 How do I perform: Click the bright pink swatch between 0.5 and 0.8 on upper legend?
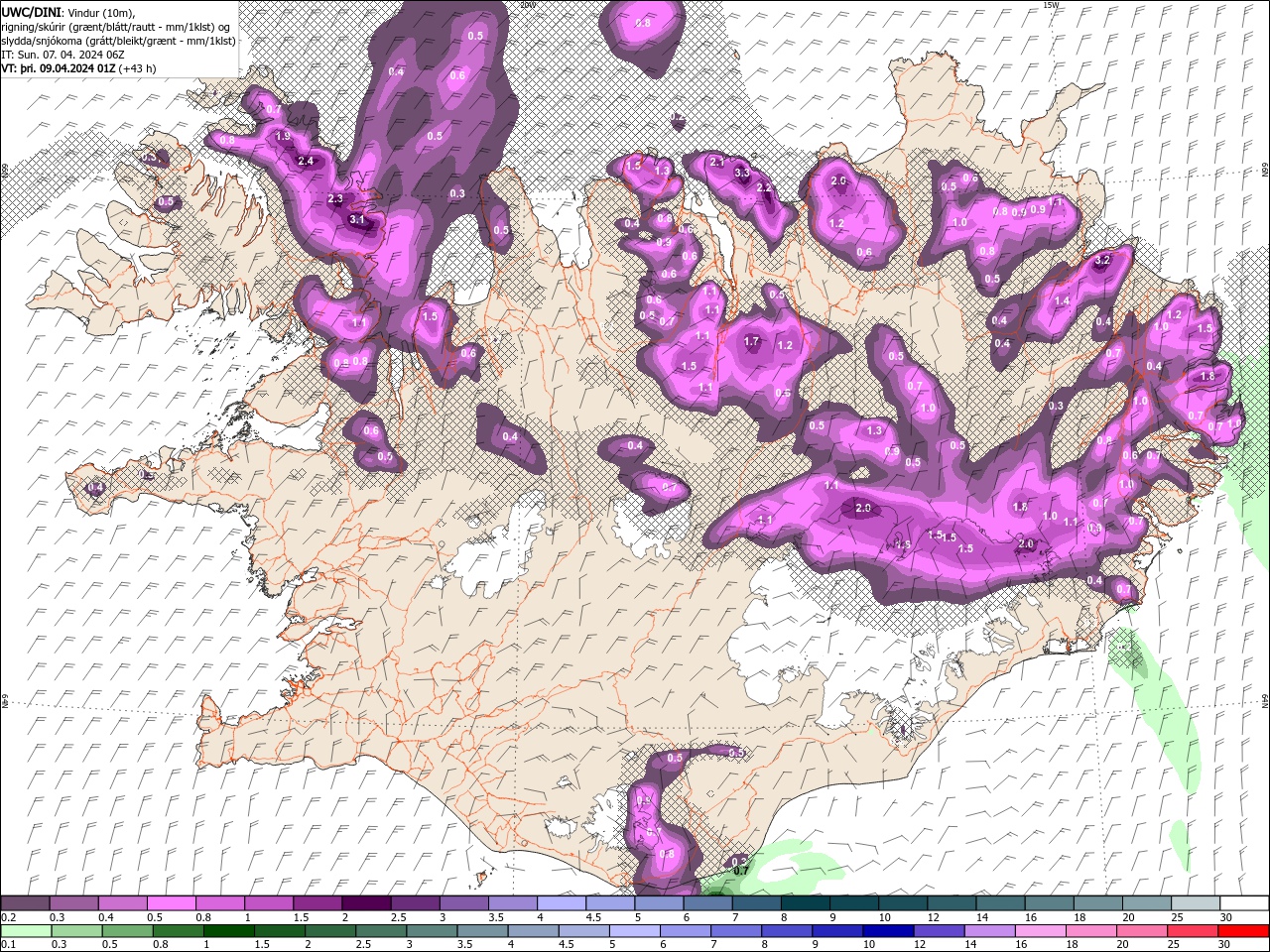pyautogui.click(x=171, y=903)
